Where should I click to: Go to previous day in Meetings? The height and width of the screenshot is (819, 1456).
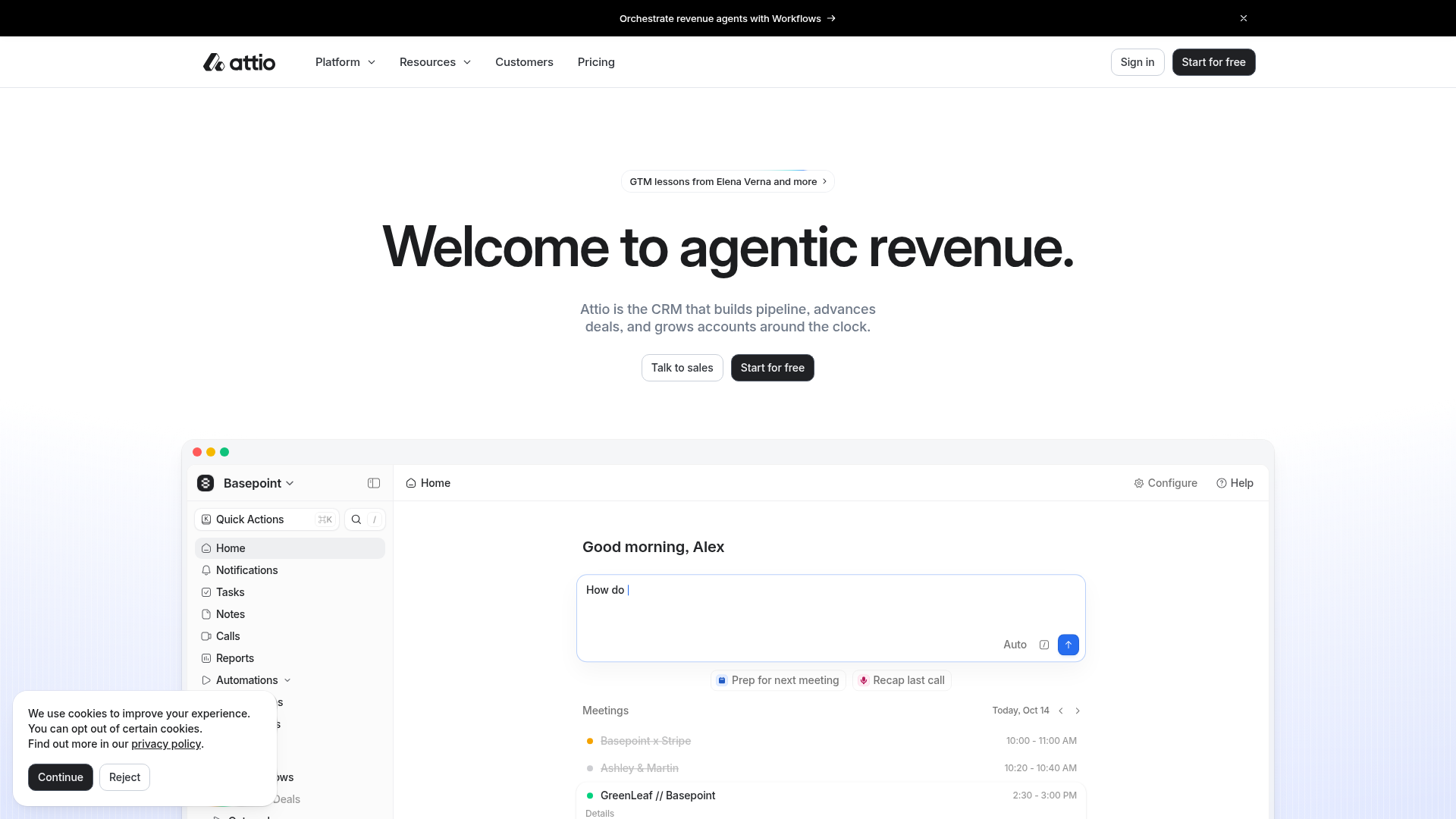[x=1061, y=711]
